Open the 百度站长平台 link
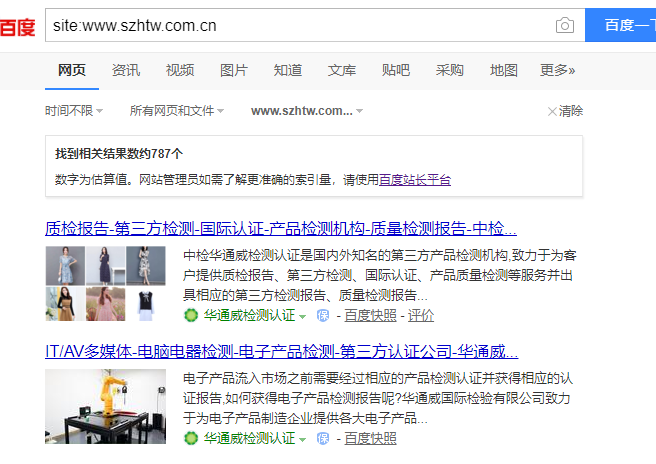Image resolution: width=656 pixels, height=464 pixels. click(415, 180)
